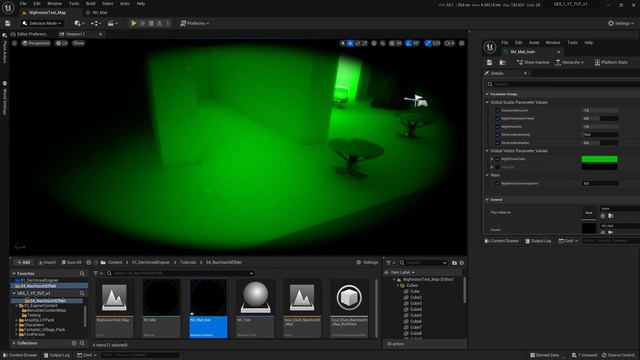Collapse Global Vector Parameter Values section

click(x=487, y=151)
